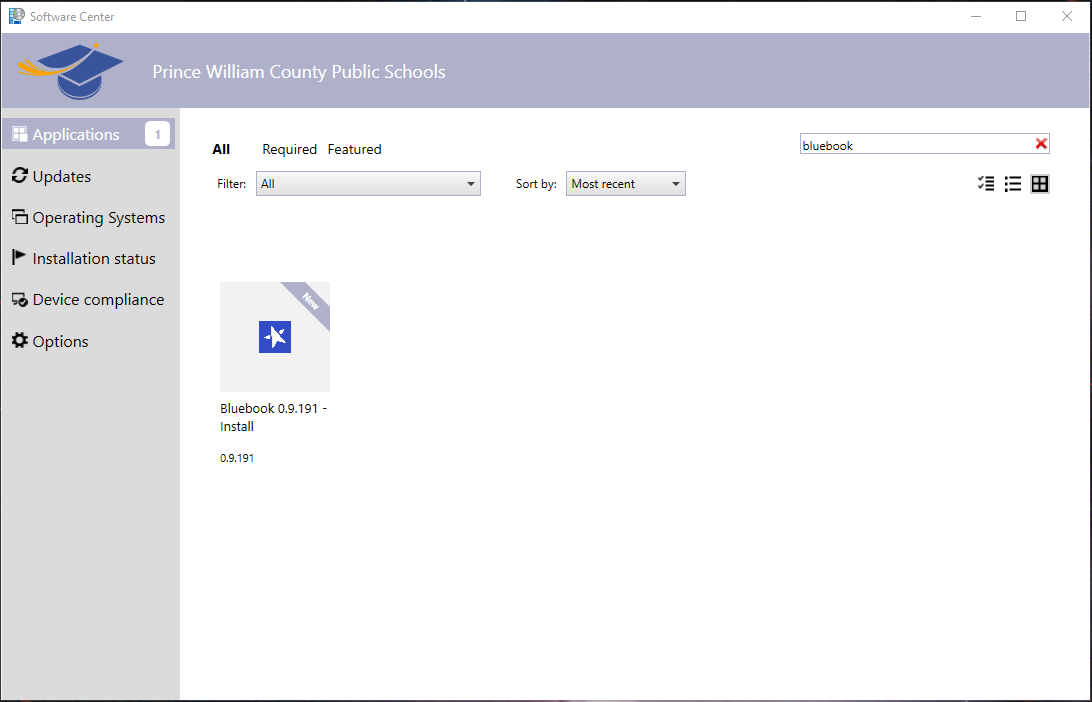Maximize the Software Center window

tap(1021, 16)
